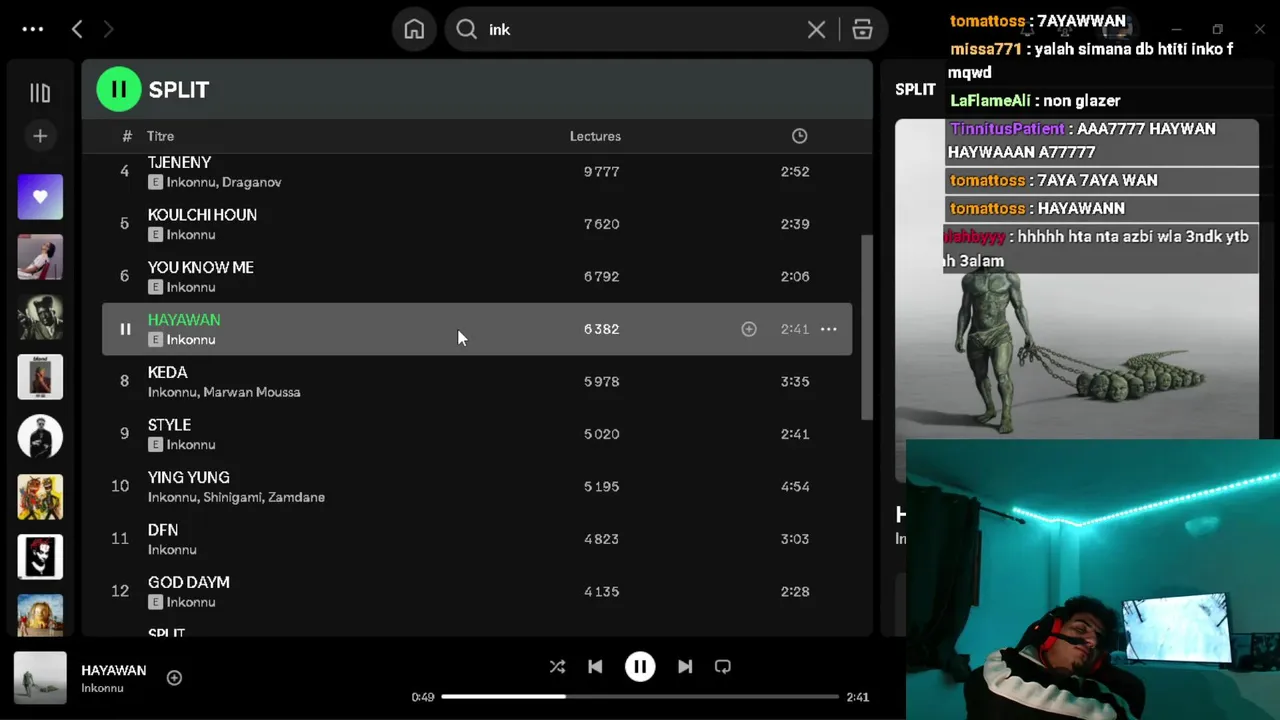This screenshot has width=1280, height=720.
Task: Go forward with the right arrow
Action: [x=108, y=29]
